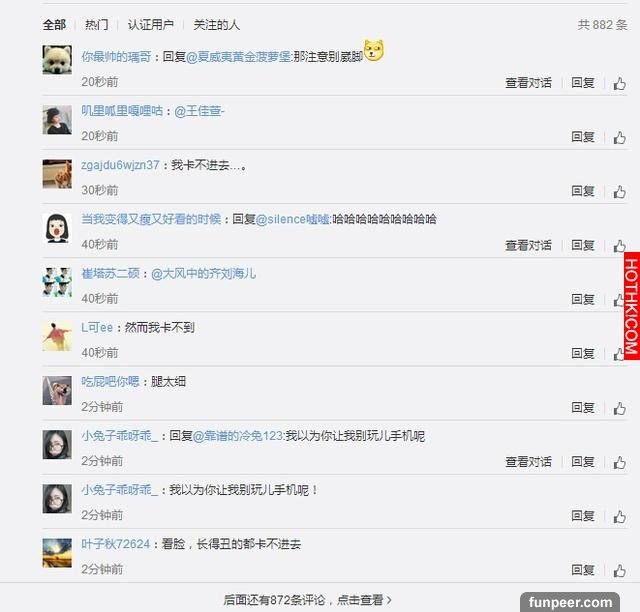The image size is (640, 612).
Task: Open 查看对话 on the 哈哈哈 reply
Action: [528, 245]
